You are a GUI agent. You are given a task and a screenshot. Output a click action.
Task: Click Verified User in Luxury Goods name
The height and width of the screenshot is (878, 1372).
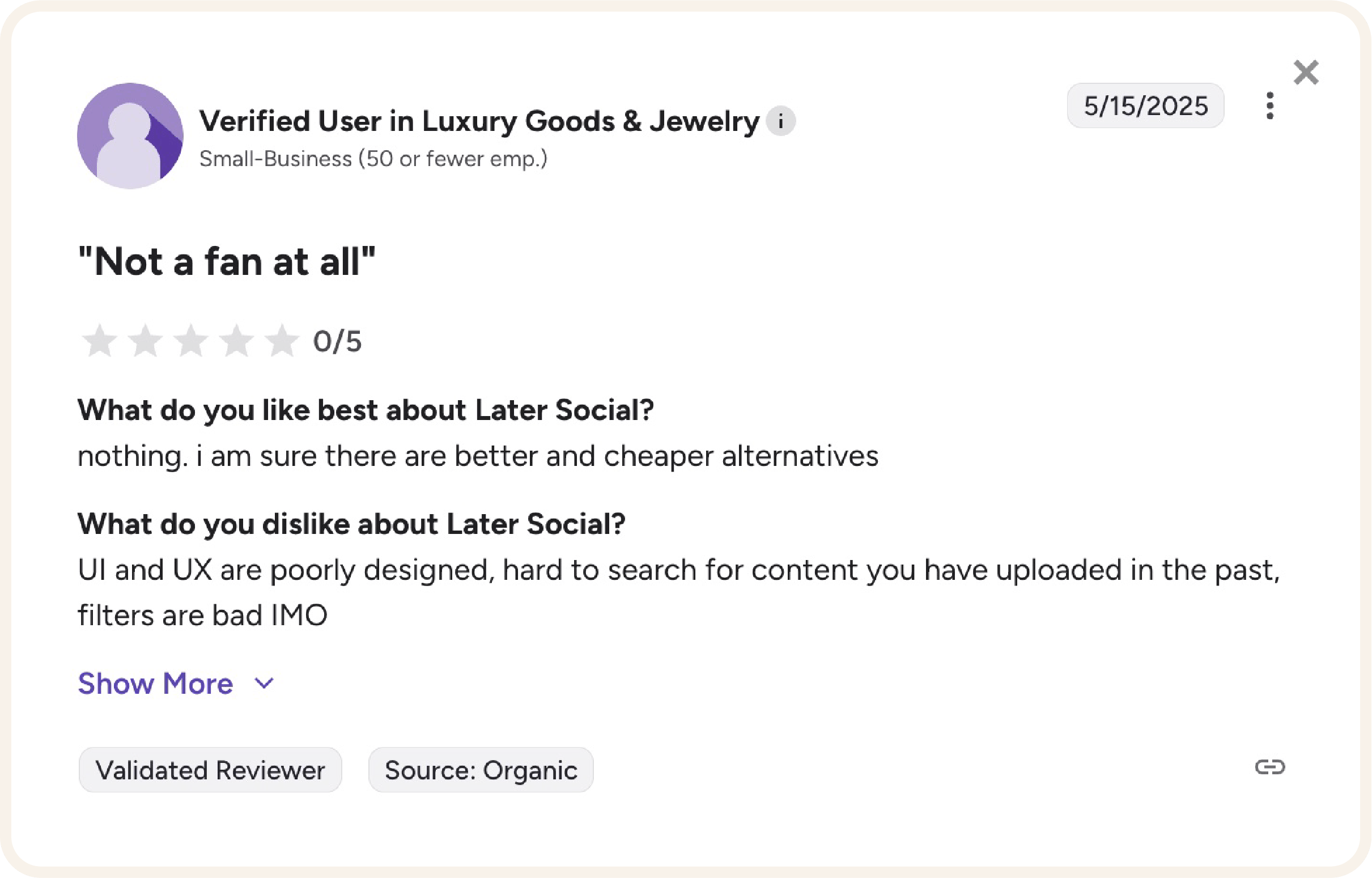click(x=479, y=121)
